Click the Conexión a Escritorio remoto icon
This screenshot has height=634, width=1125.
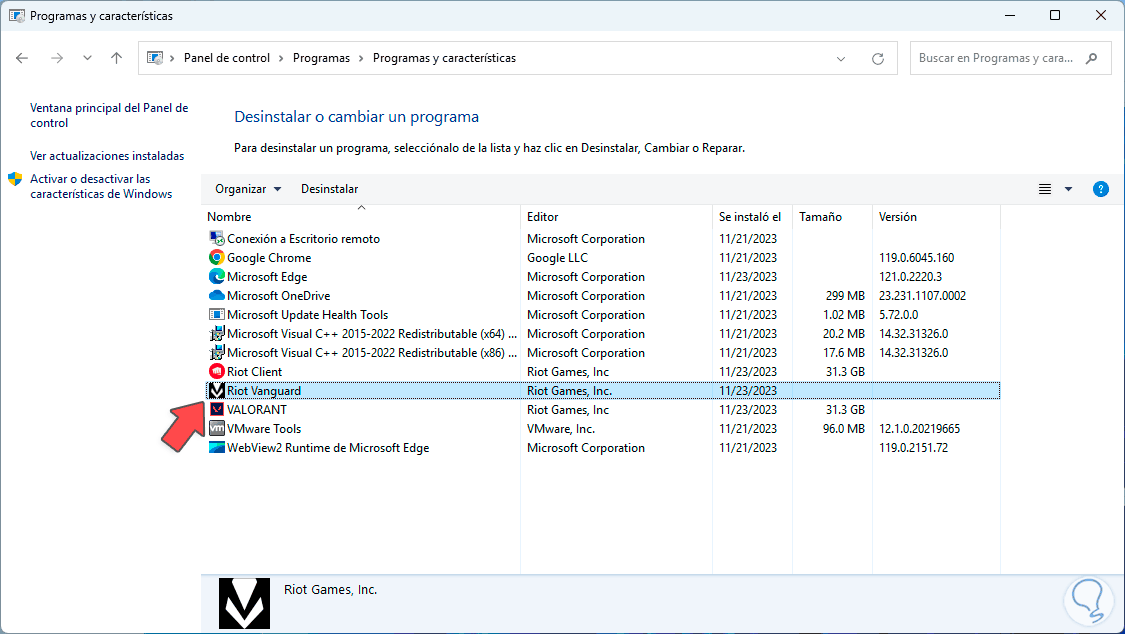[x=217, y=238]
